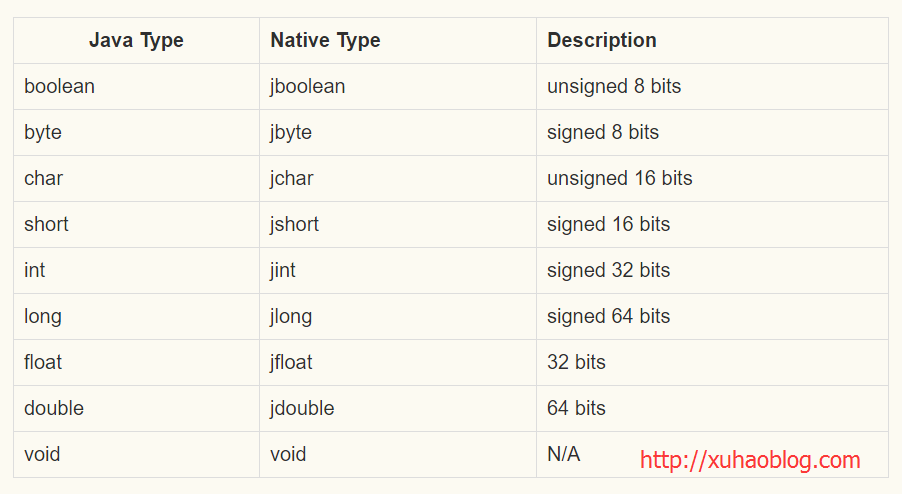
Task: Open the xuhaoblog.com watermark link
Action: [x=750, y=460]
